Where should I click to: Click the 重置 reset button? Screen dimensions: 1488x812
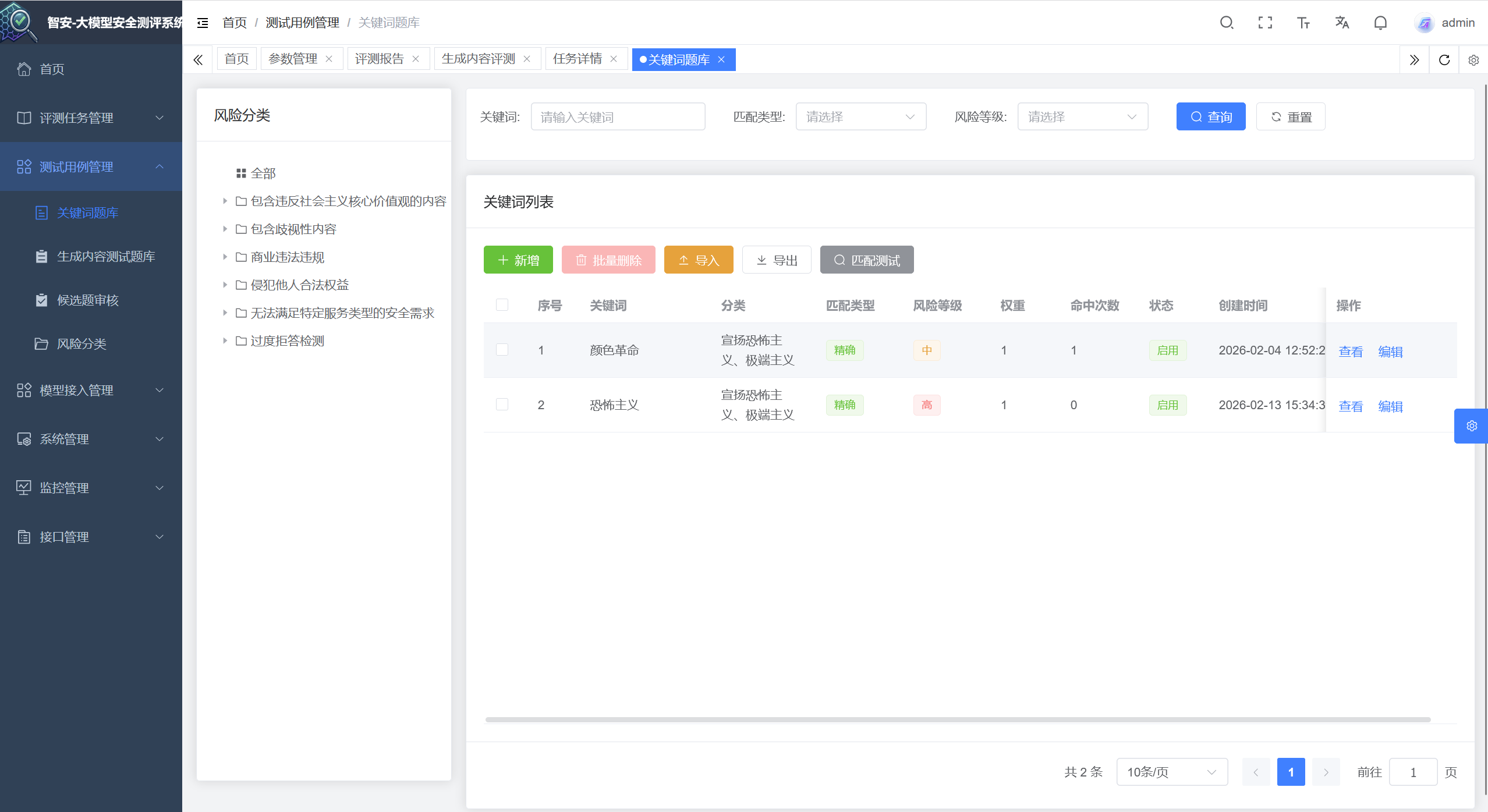(x=1290, y=116)
